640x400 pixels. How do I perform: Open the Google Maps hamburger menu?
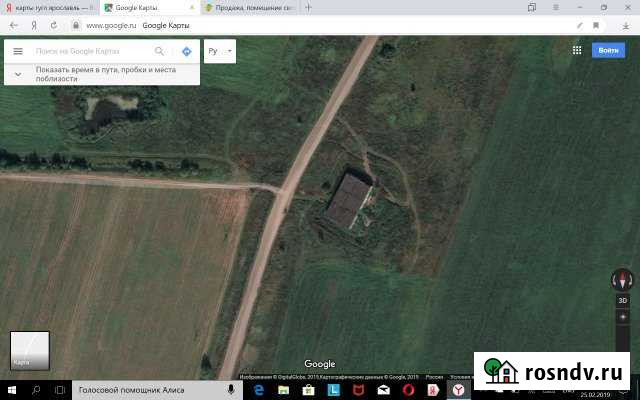(x=17, y=51)
